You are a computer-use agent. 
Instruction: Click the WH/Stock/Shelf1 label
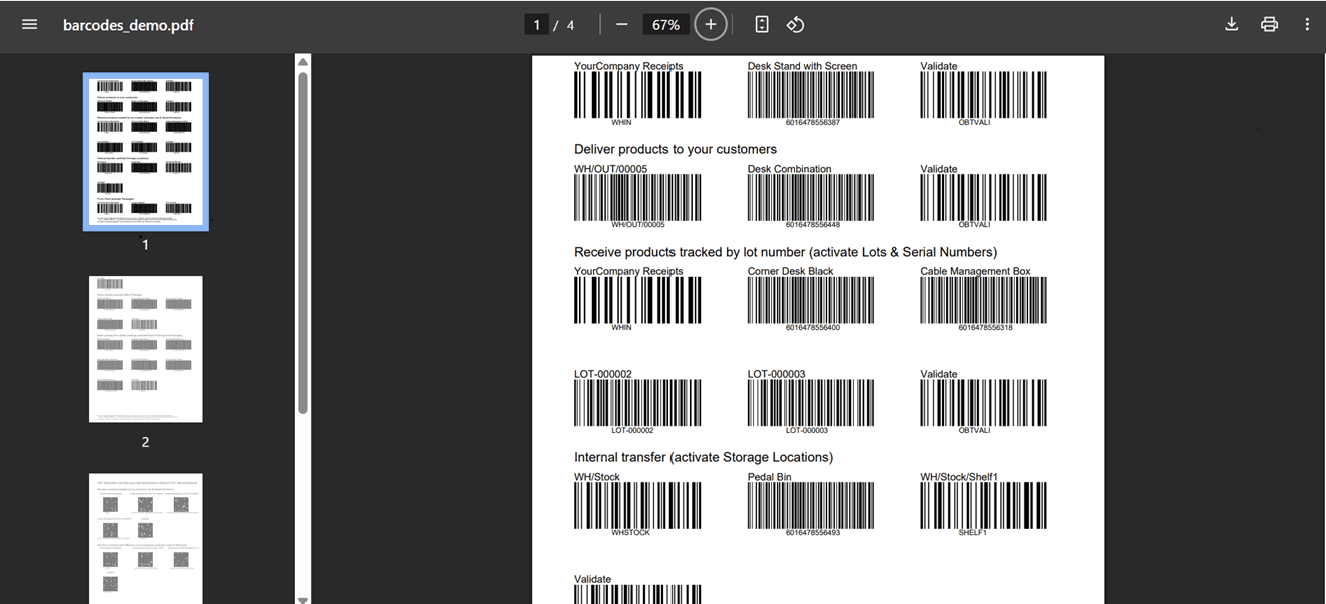pos(959,477)
